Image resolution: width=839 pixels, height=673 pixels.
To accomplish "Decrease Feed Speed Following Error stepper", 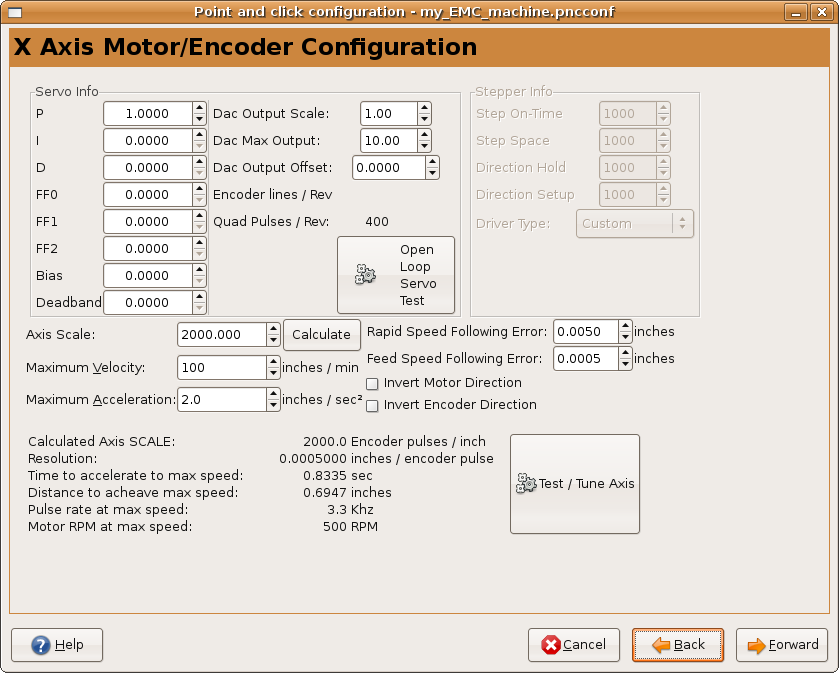I will [x=626, y=364].
